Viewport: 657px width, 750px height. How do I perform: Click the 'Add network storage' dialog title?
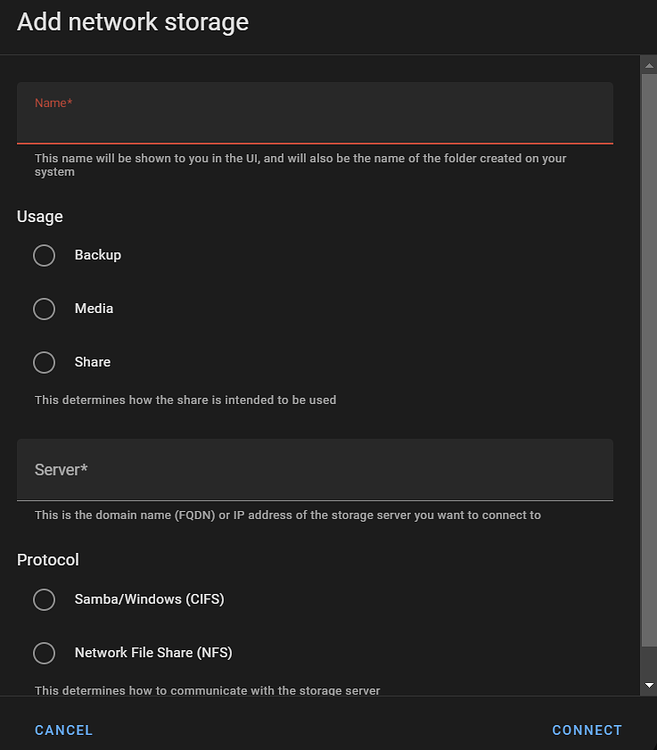[133, 22]
